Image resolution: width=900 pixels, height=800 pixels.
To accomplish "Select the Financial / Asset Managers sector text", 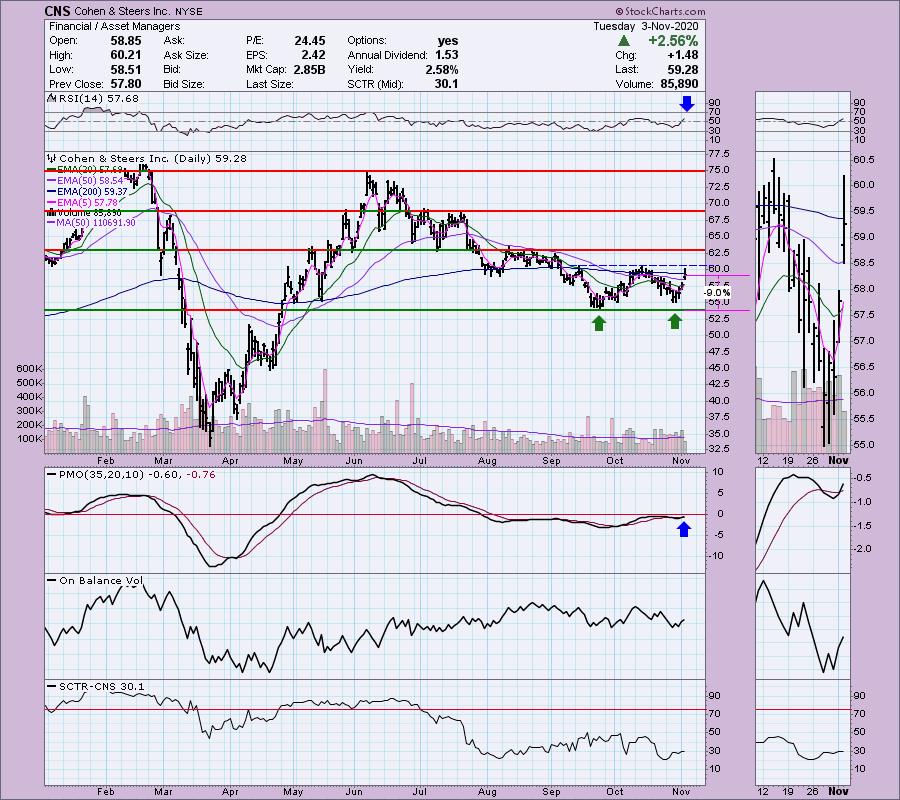I will [114, 26].
